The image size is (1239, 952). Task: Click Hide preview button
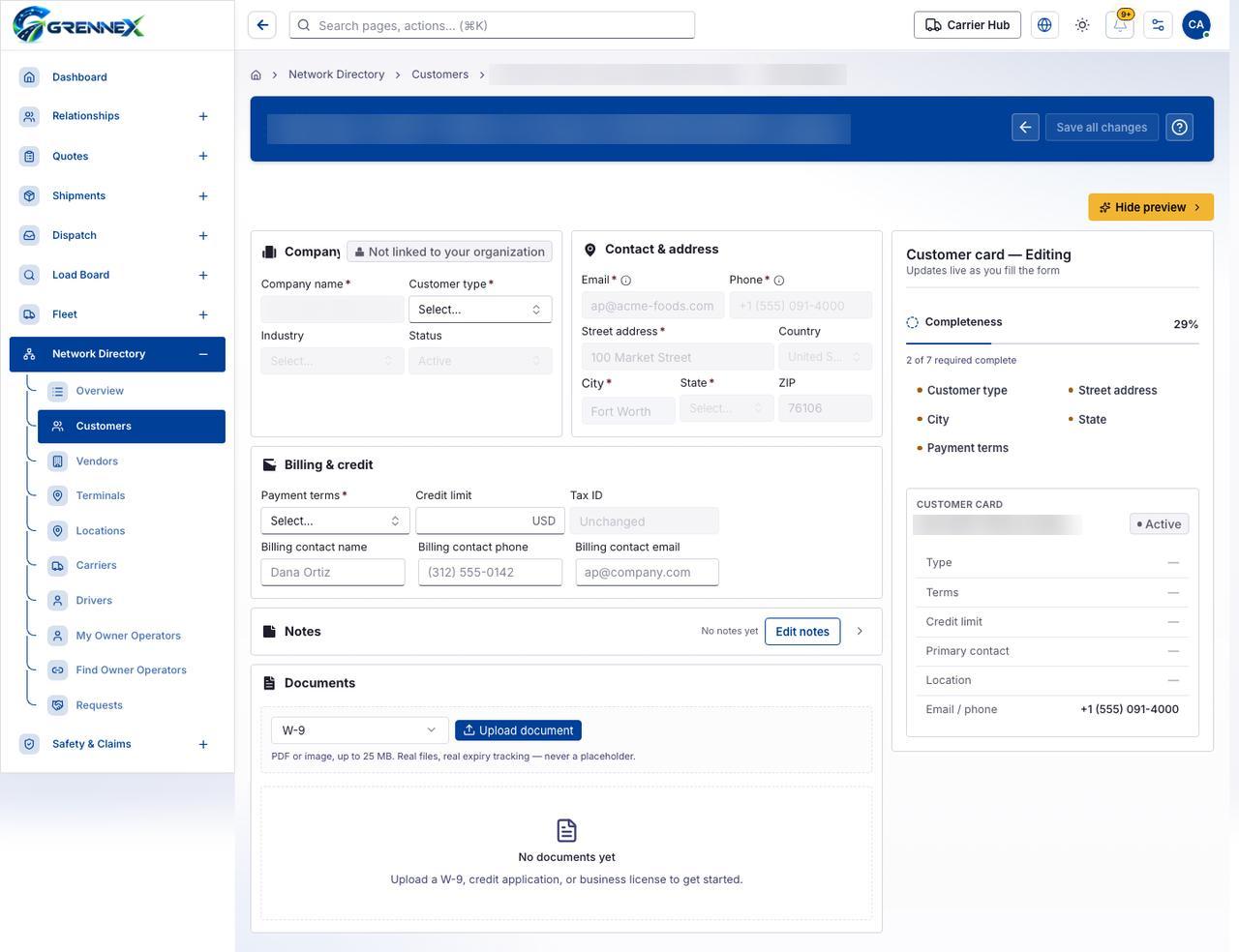pos(1151,207)
